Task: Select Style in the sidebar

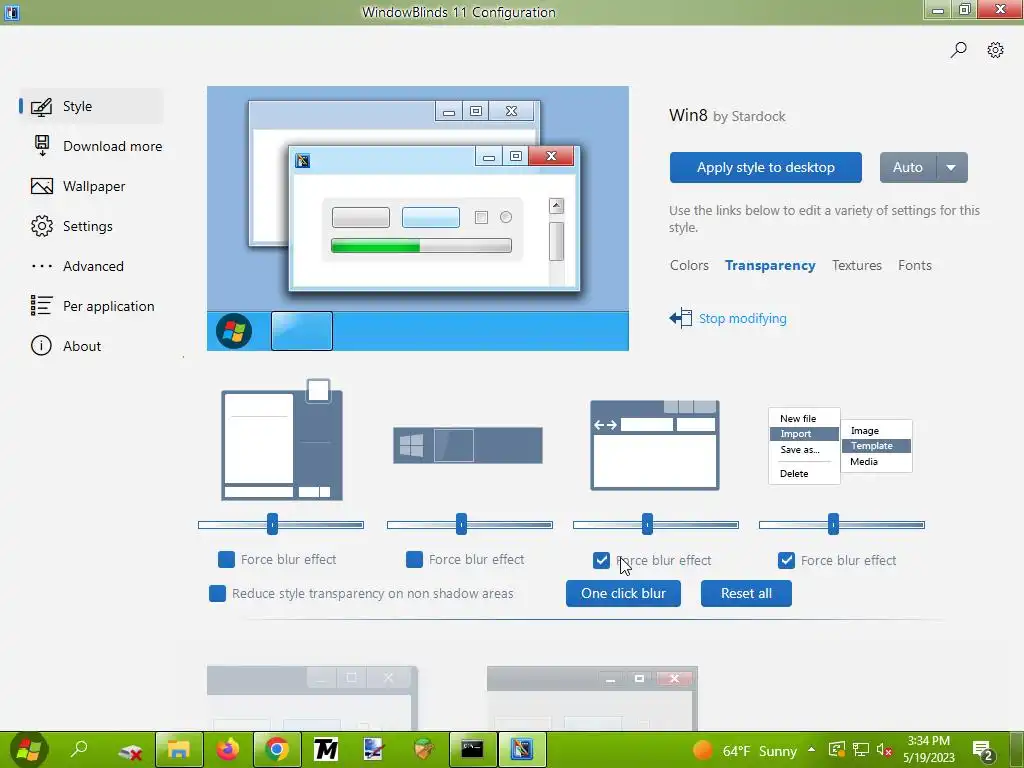Action: (x=90, y=106)
